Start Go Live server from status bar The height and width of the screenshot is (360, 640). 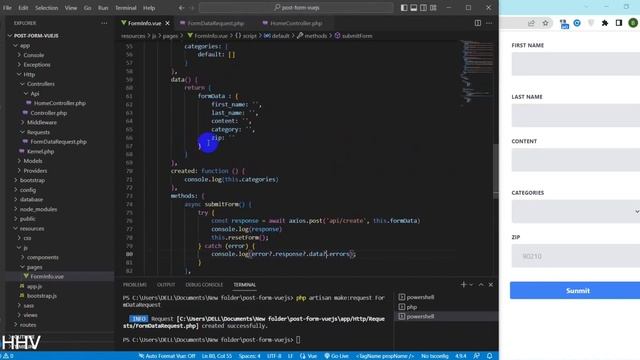pos(336,356)
